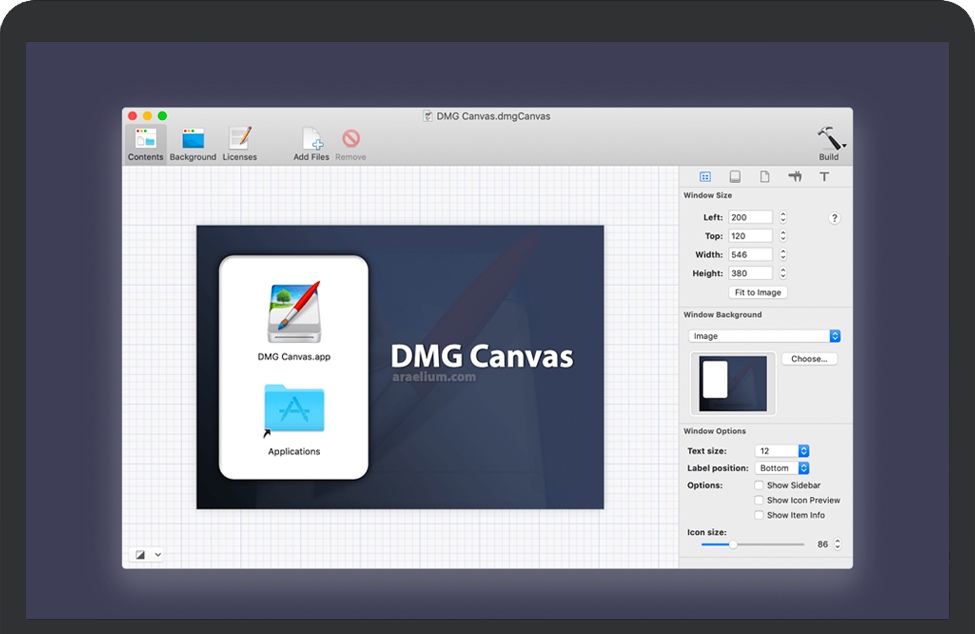Open the text inspector T icon
The width and height of the screenshot is (975, 634).
click(x=824, y=177)
